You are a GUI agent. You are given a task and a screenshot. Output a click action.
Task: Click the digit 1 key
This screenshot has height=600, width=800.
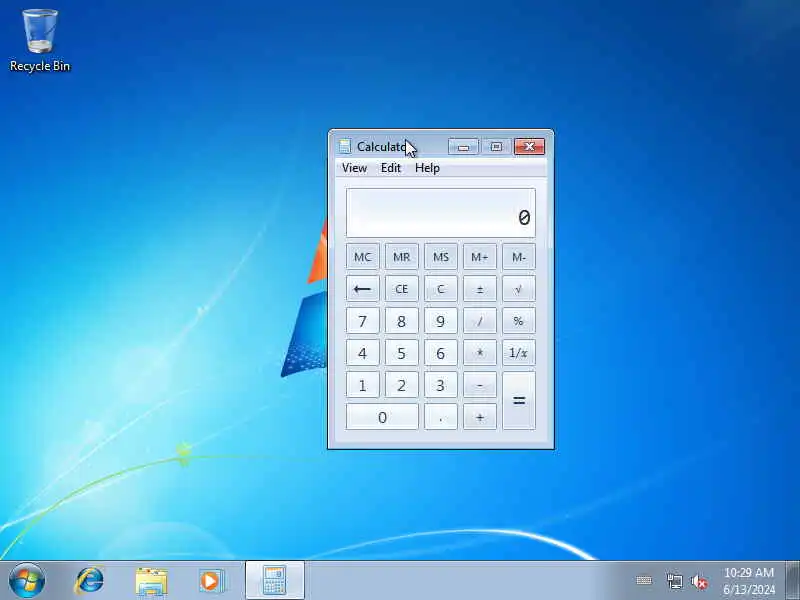pos(362,385)
